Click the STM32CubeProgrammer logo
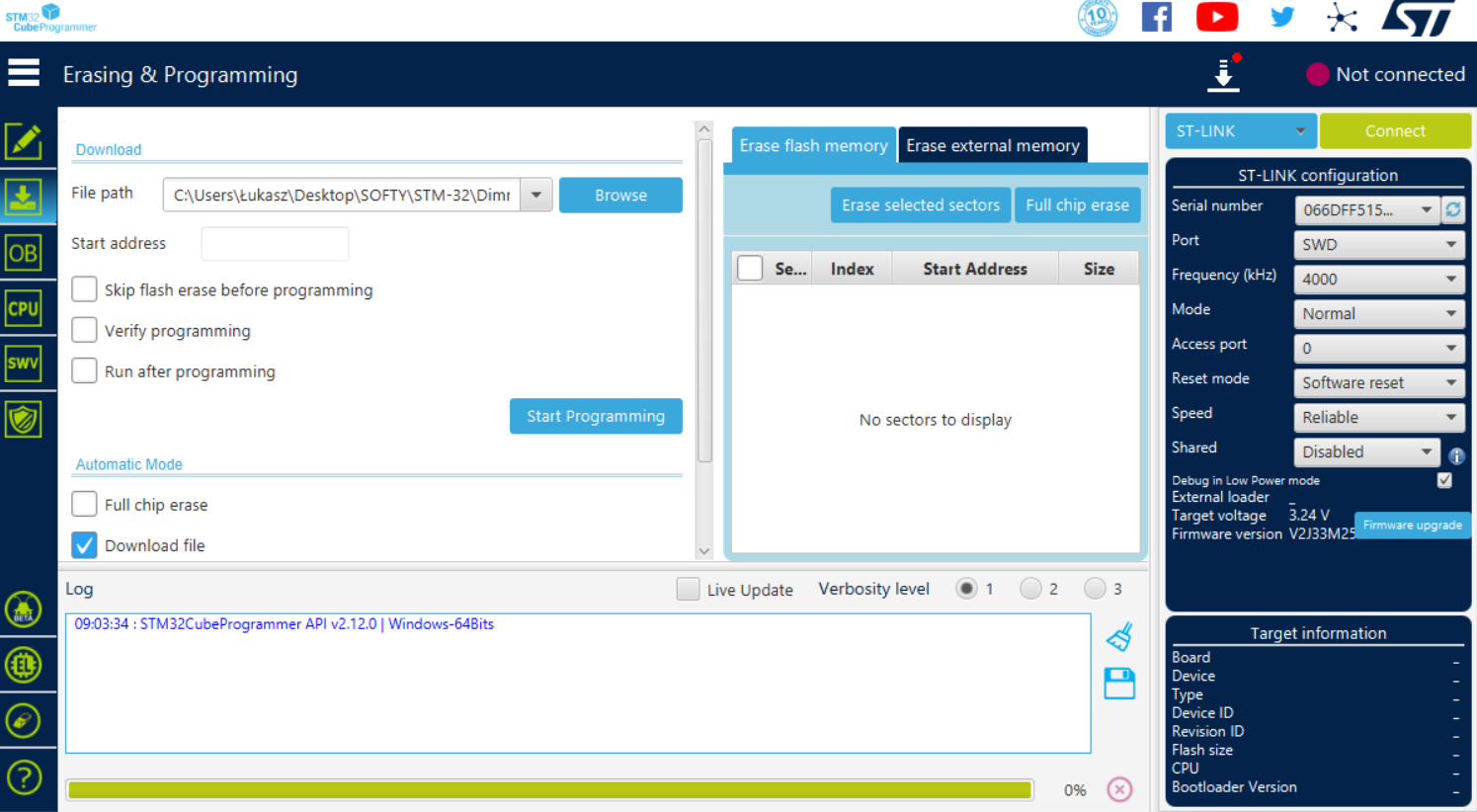 click(50, 18)
